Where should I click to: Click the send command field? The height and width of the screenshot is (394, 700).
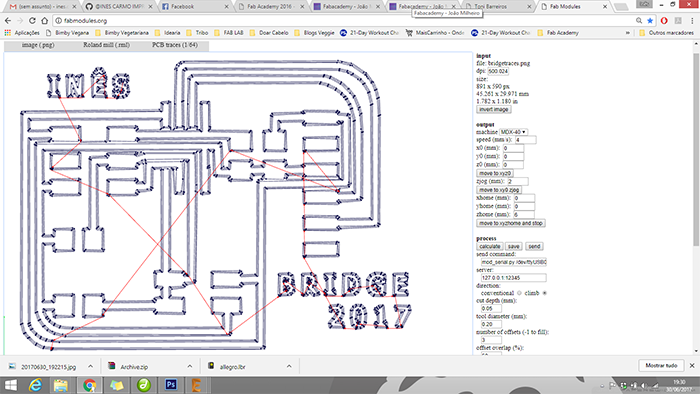pyautogui.click(x=513, y=262)
